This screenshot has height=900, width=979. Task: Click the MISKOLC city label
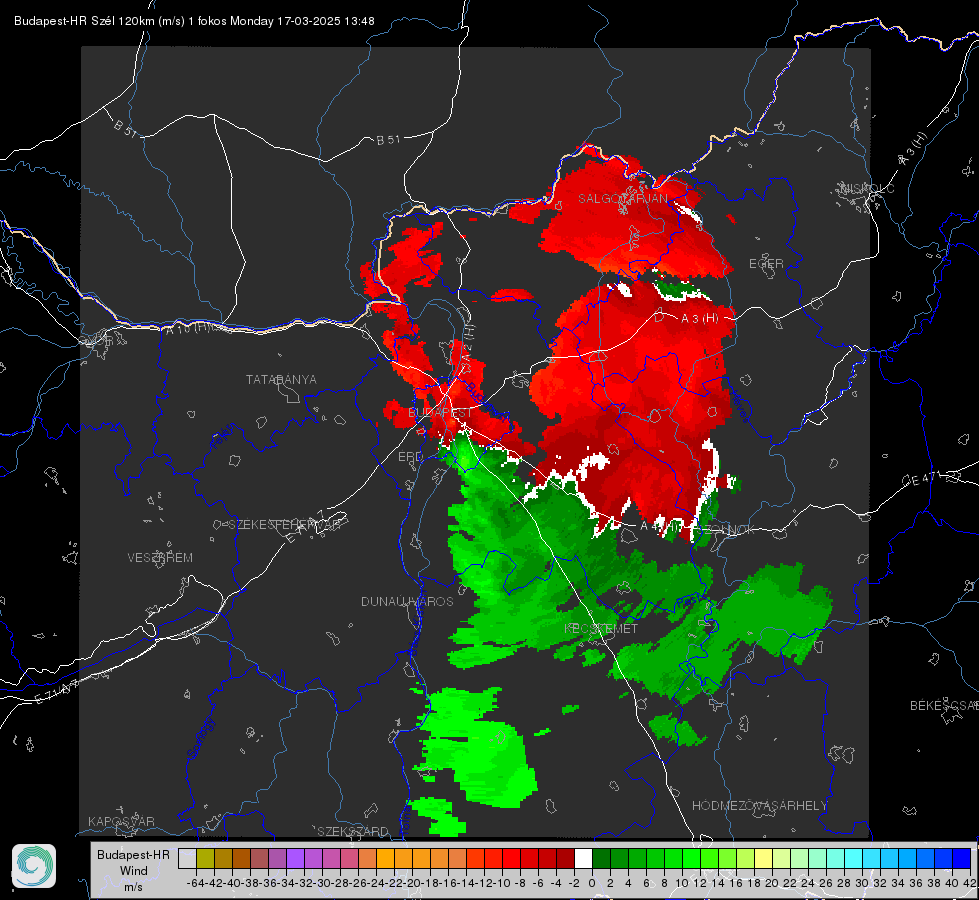click(867, 188)
